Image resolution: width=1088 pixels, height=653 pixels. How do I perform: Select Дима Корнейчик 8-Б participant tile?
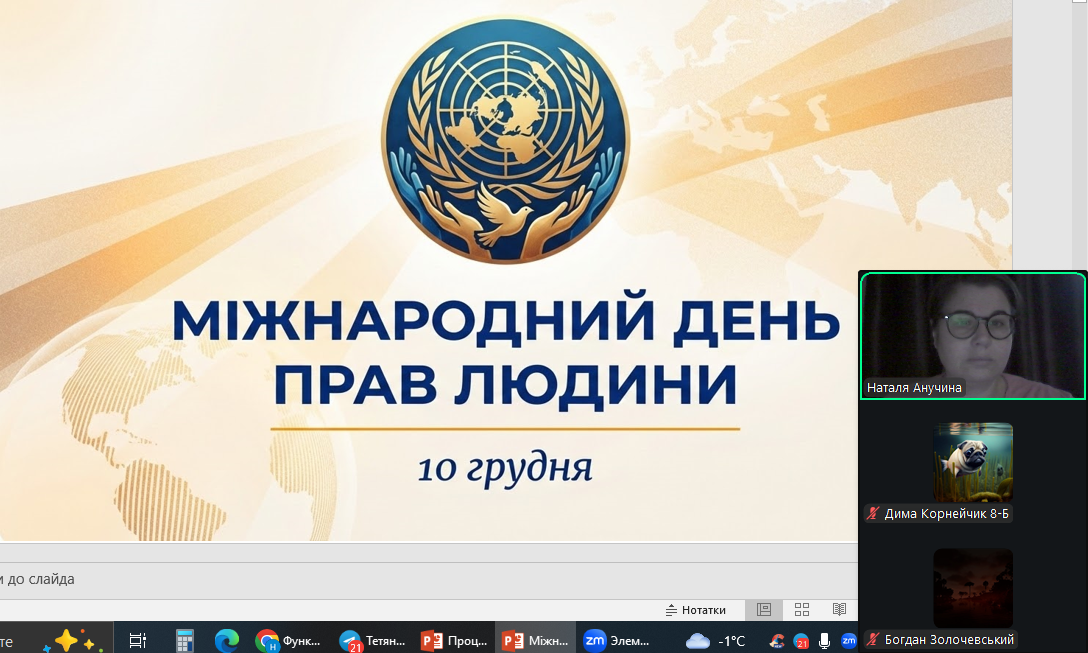click(973, 470)
